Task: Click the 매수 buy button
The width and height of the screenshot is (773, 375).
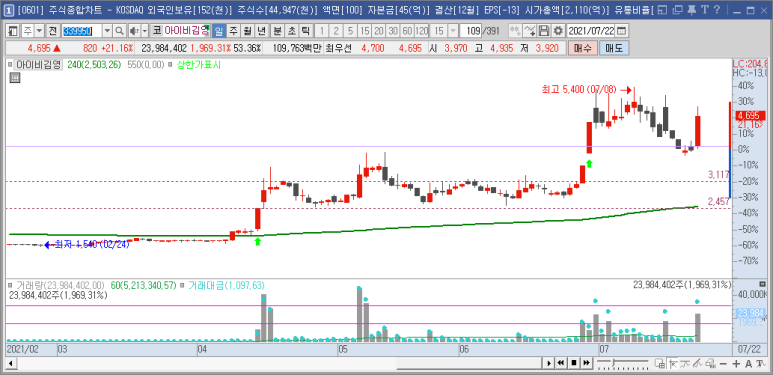Action: point(583,48)
